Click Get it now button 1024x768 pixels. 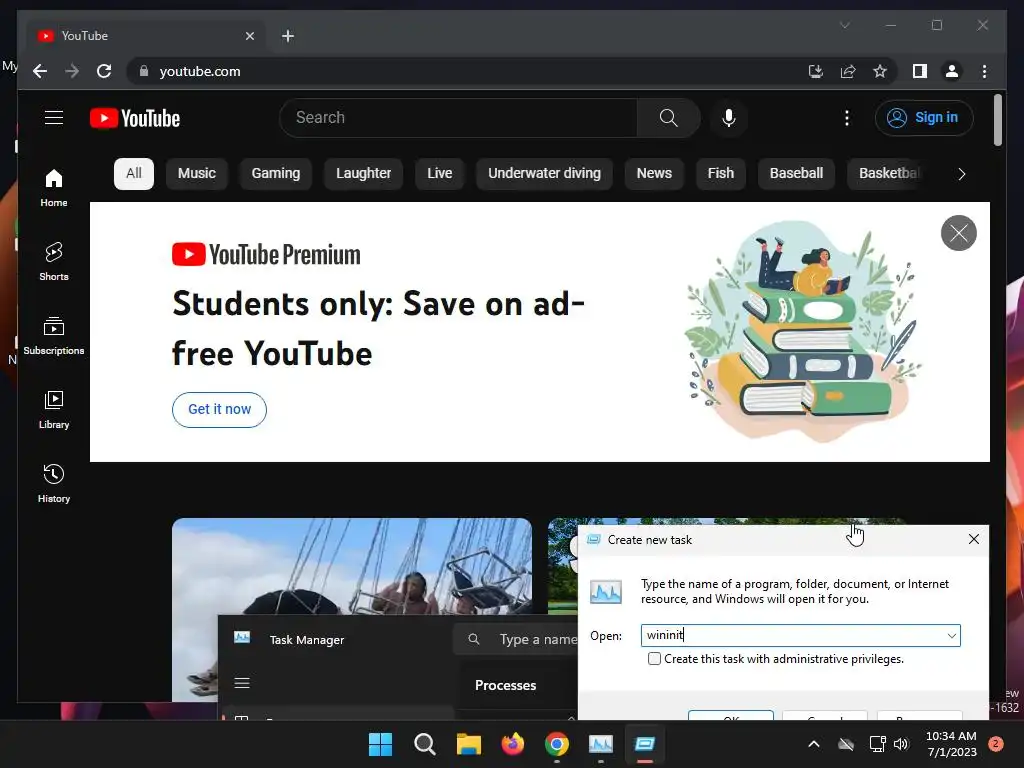coord(219,409)
